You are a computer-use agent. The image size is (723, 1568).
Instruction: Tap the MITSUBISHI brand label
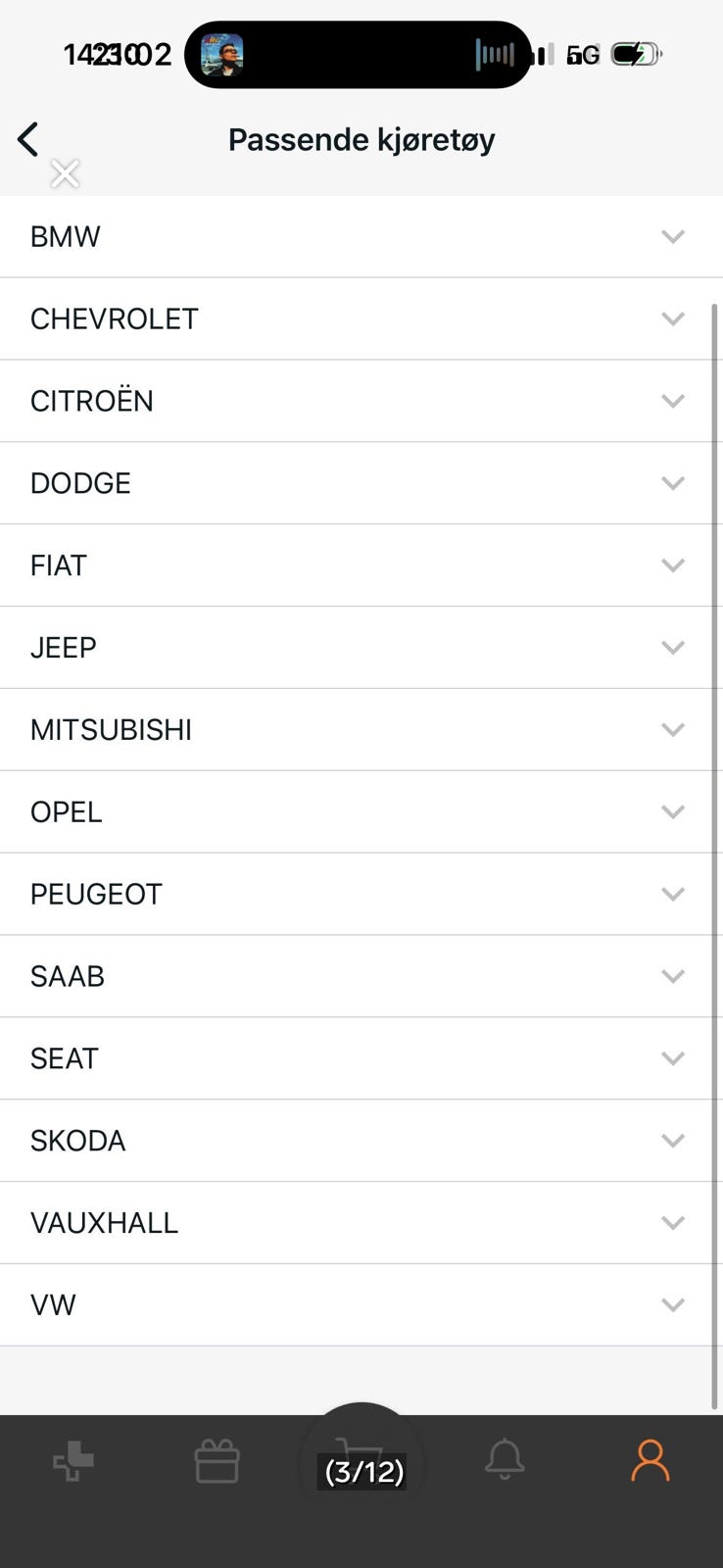pyautogui.click(x=111, y=730)
